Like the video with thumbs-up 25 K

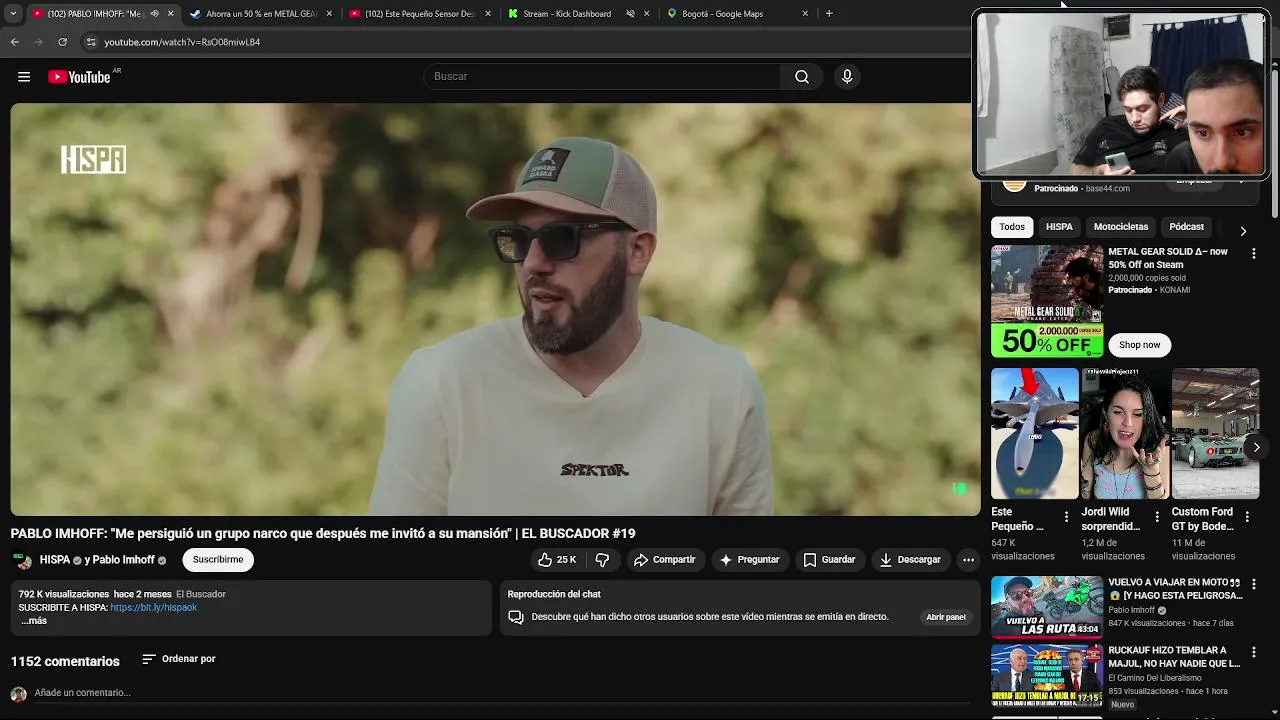[x=557, y=560]
